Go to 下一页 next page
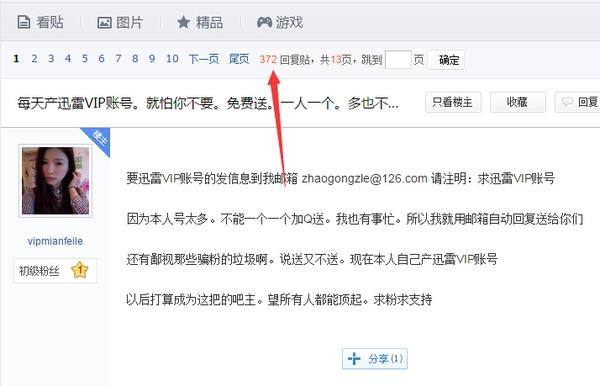Screen dimensions: 600x386 click(x=204, y=59)
